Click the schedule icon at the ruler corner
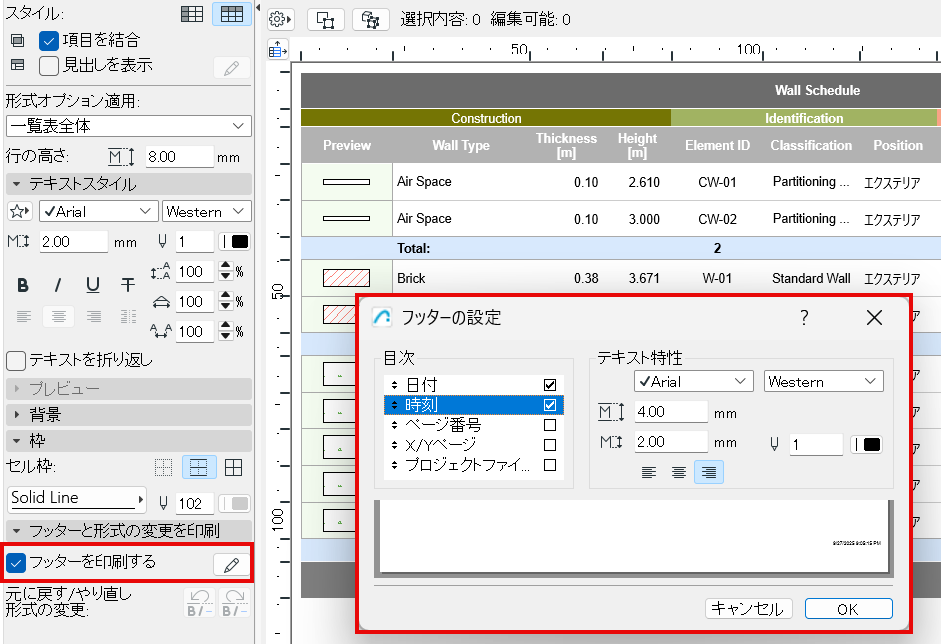This screenshot has height=644, width=941. pyautogui.click(x=277, y=50)
